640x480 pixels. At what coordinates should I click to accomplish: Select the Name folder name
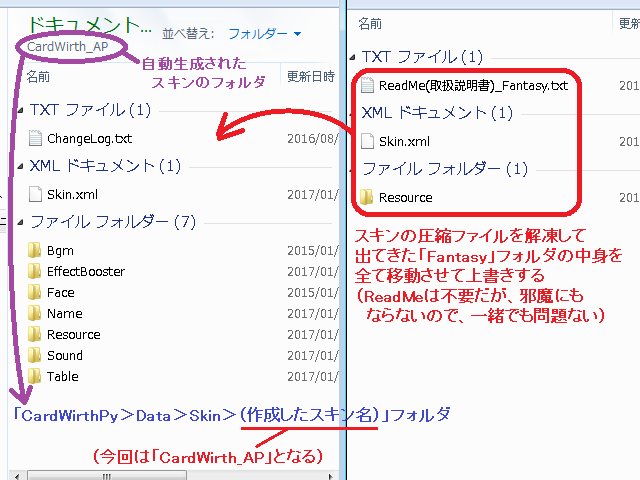point(64,313)
